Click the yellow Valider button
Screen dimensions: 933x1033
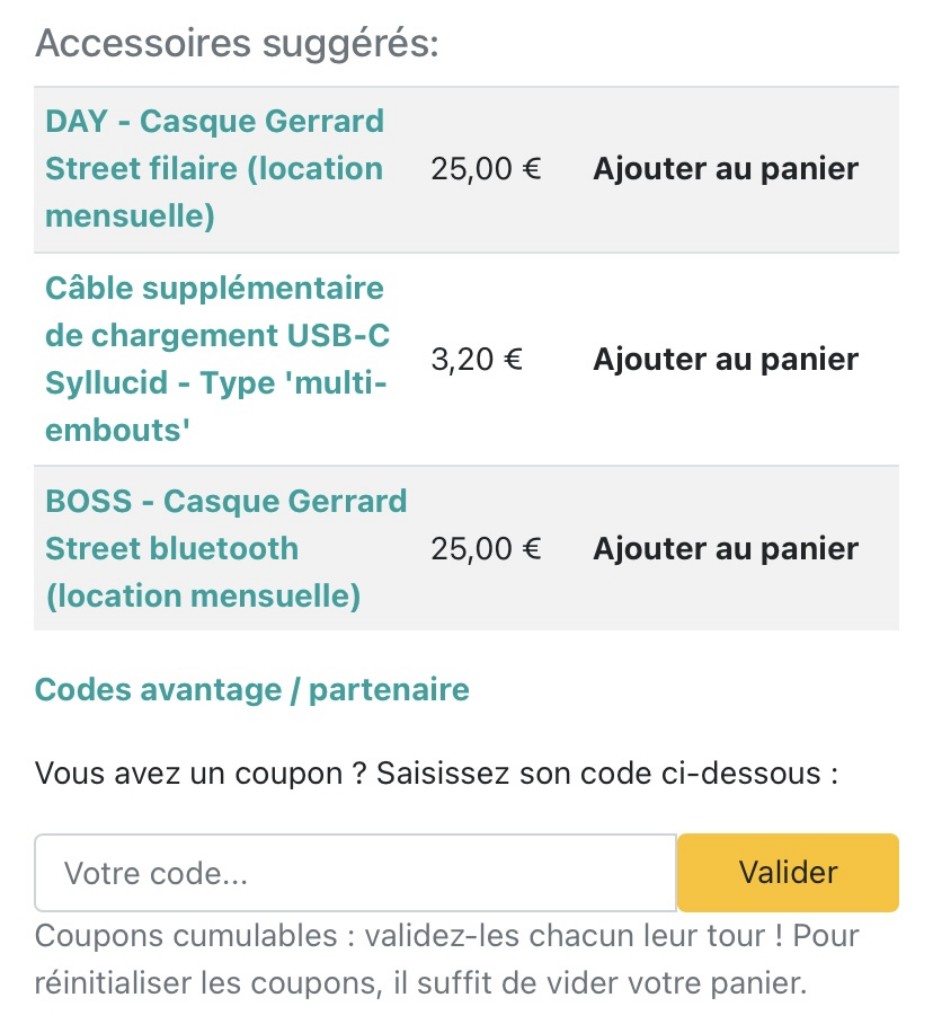[788, 873]
